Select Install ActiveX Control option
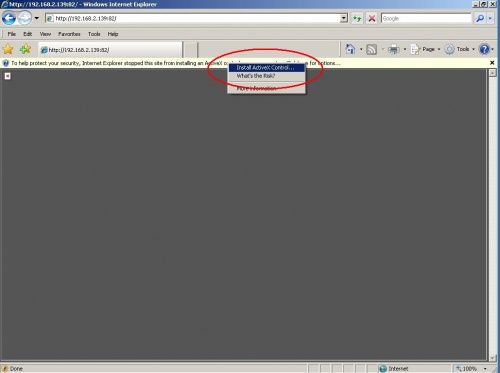Screen dimensions: 500x373 coord(266,68)
